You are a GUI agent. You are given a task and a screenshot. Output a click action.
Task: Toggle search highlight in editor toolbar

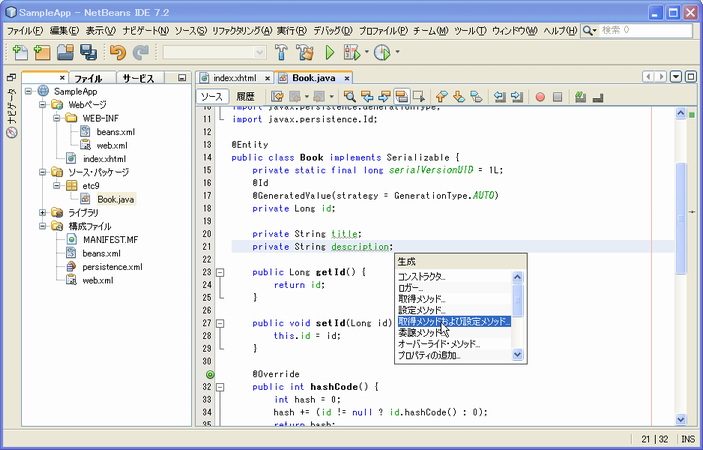(x=401, y=97)
